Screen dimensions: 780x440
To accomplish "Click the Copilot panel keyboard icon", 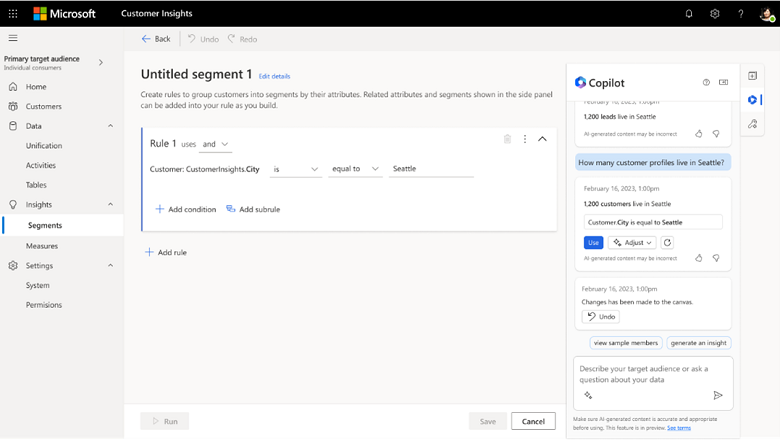I will 723,83.
